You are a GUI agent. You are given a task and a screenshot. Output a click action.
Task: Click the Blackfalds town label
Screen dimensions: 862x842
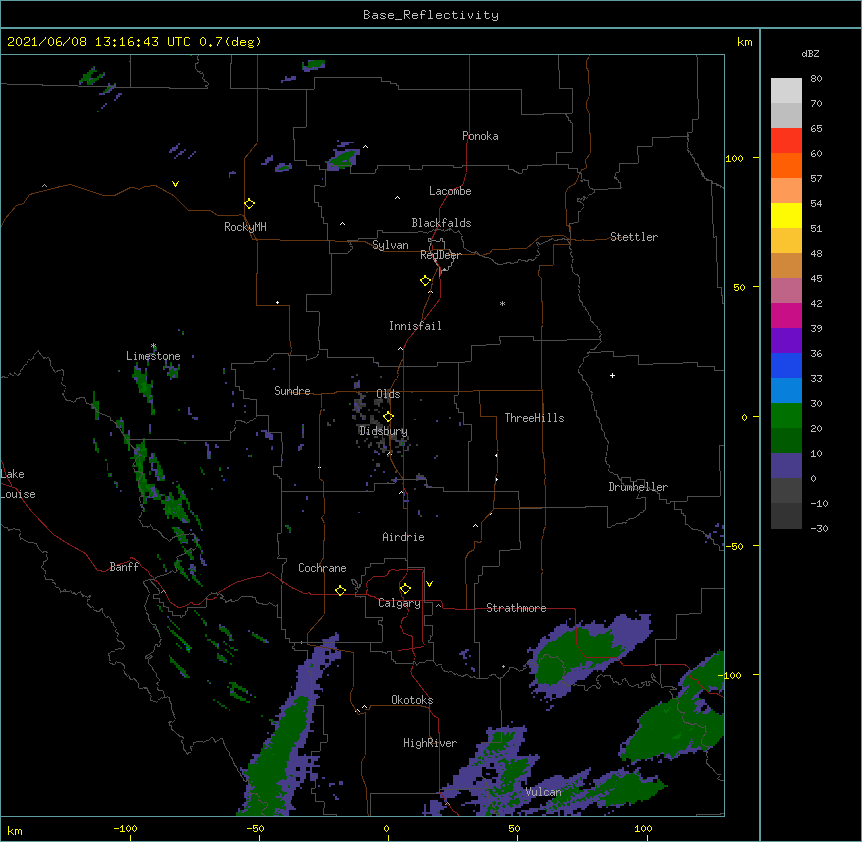[x=441, y=223]
